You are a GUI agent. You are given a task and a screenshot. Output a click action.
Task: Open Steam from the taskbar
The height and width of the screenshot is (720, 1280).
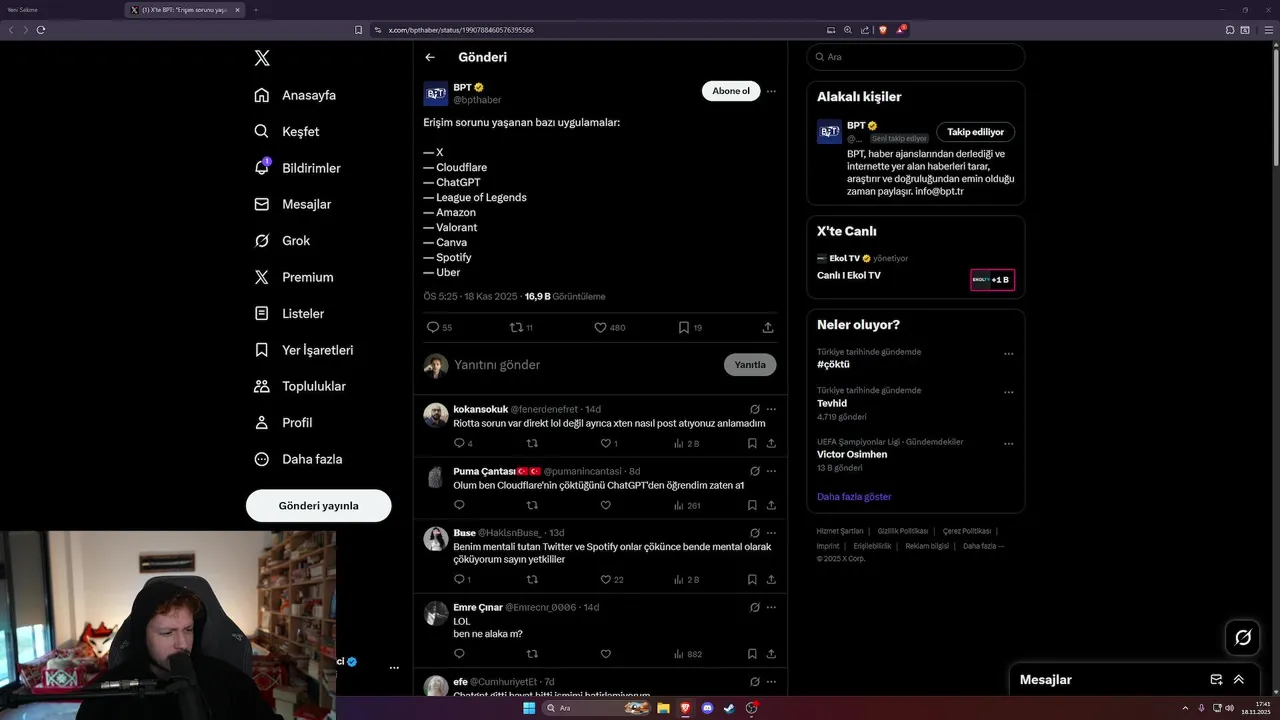pyautogui.click(x=729, y=708)
